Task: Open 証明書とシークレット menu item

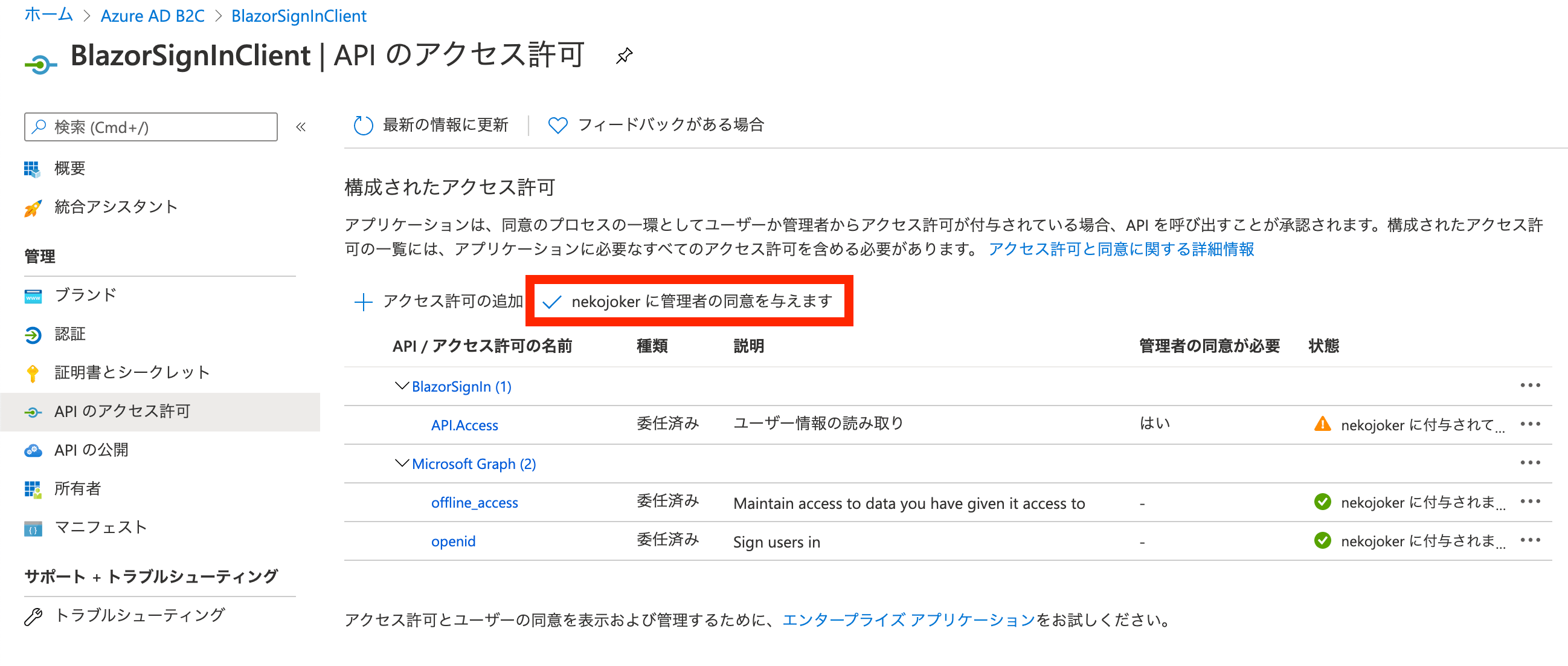Action: [x=132, y=372]
